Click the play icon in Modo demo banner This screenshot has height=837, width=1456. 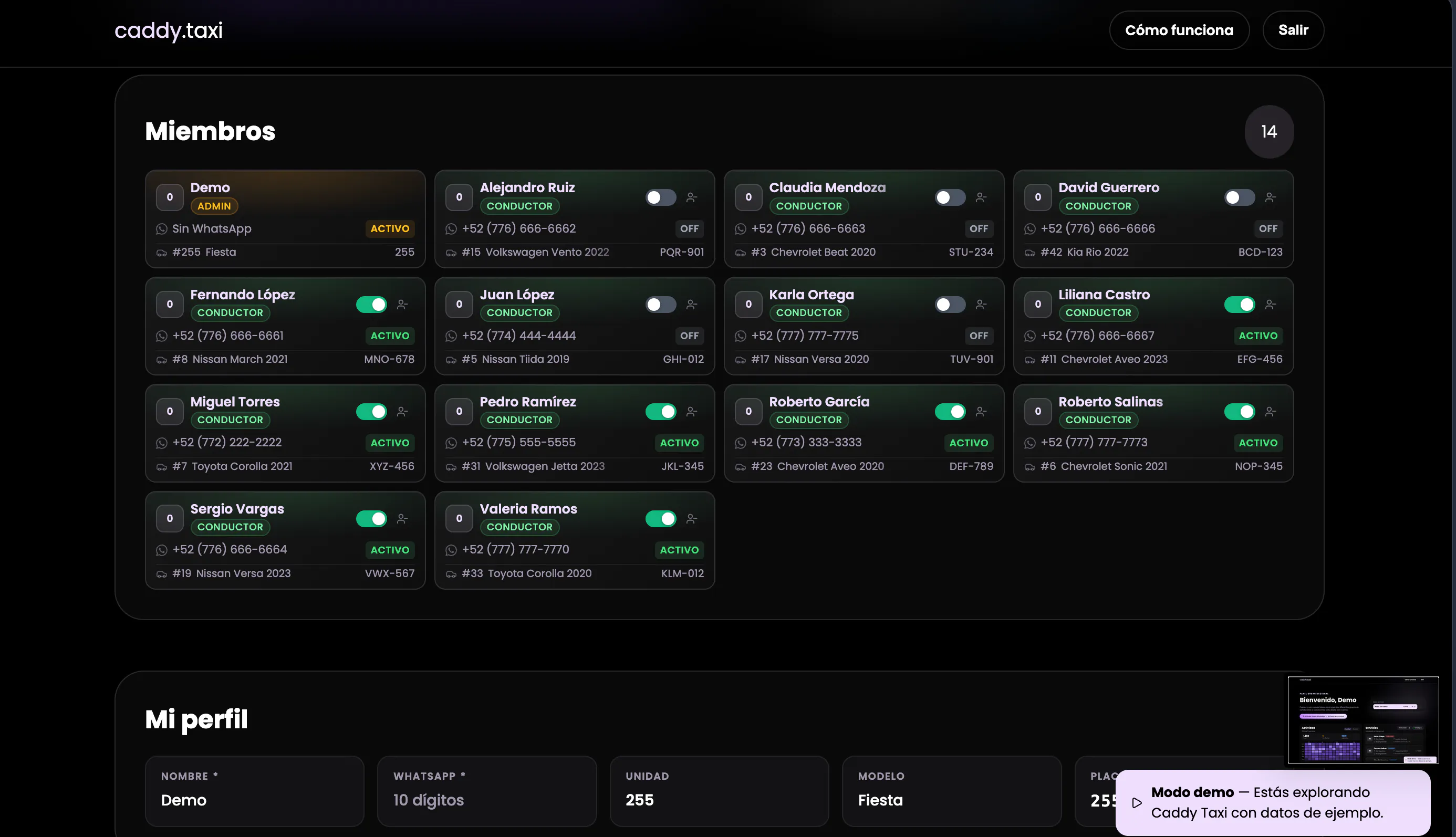click(x=1137, y=802)
